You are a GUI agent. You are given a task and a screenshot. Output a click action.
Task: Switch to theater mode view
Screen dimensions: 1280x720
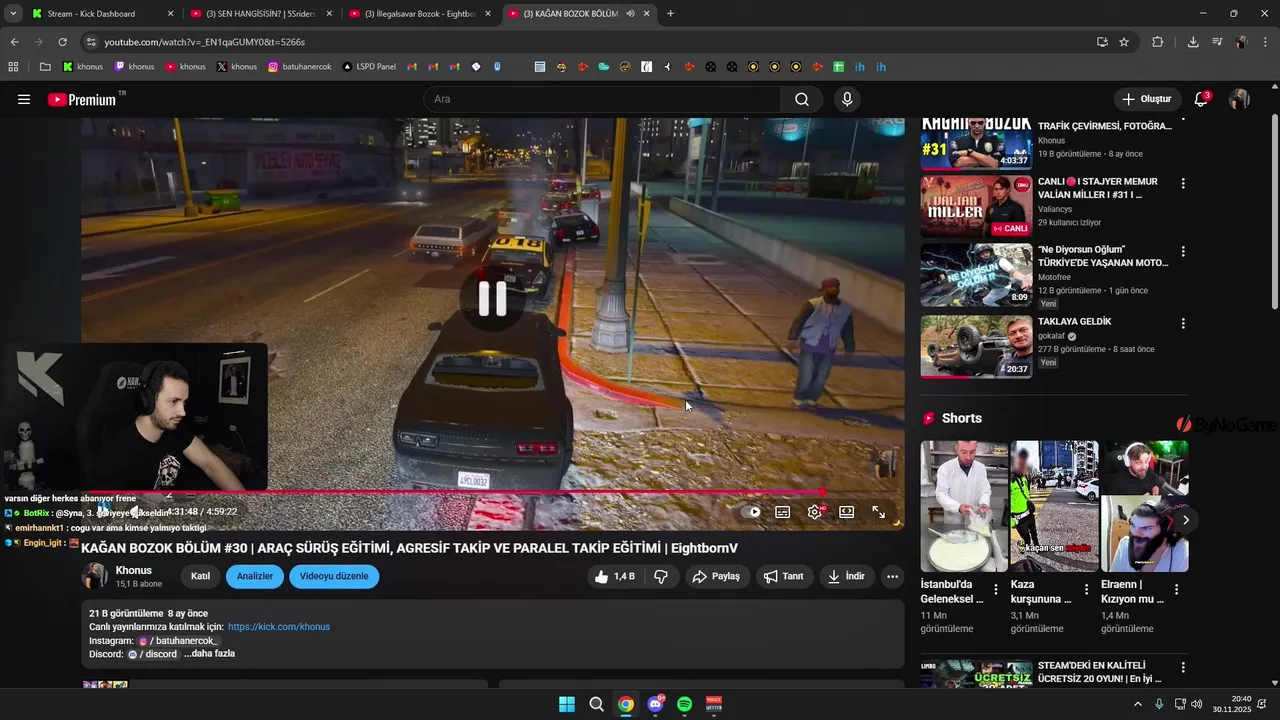pos(847,512)
